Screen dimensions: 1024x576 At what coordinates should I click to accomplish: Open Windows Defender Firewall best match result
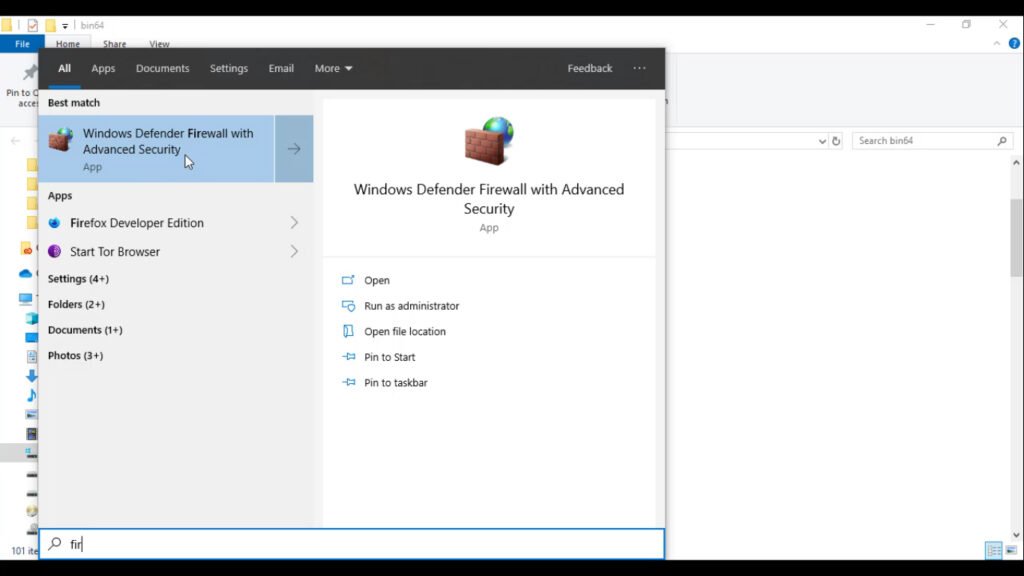(157, 149)
